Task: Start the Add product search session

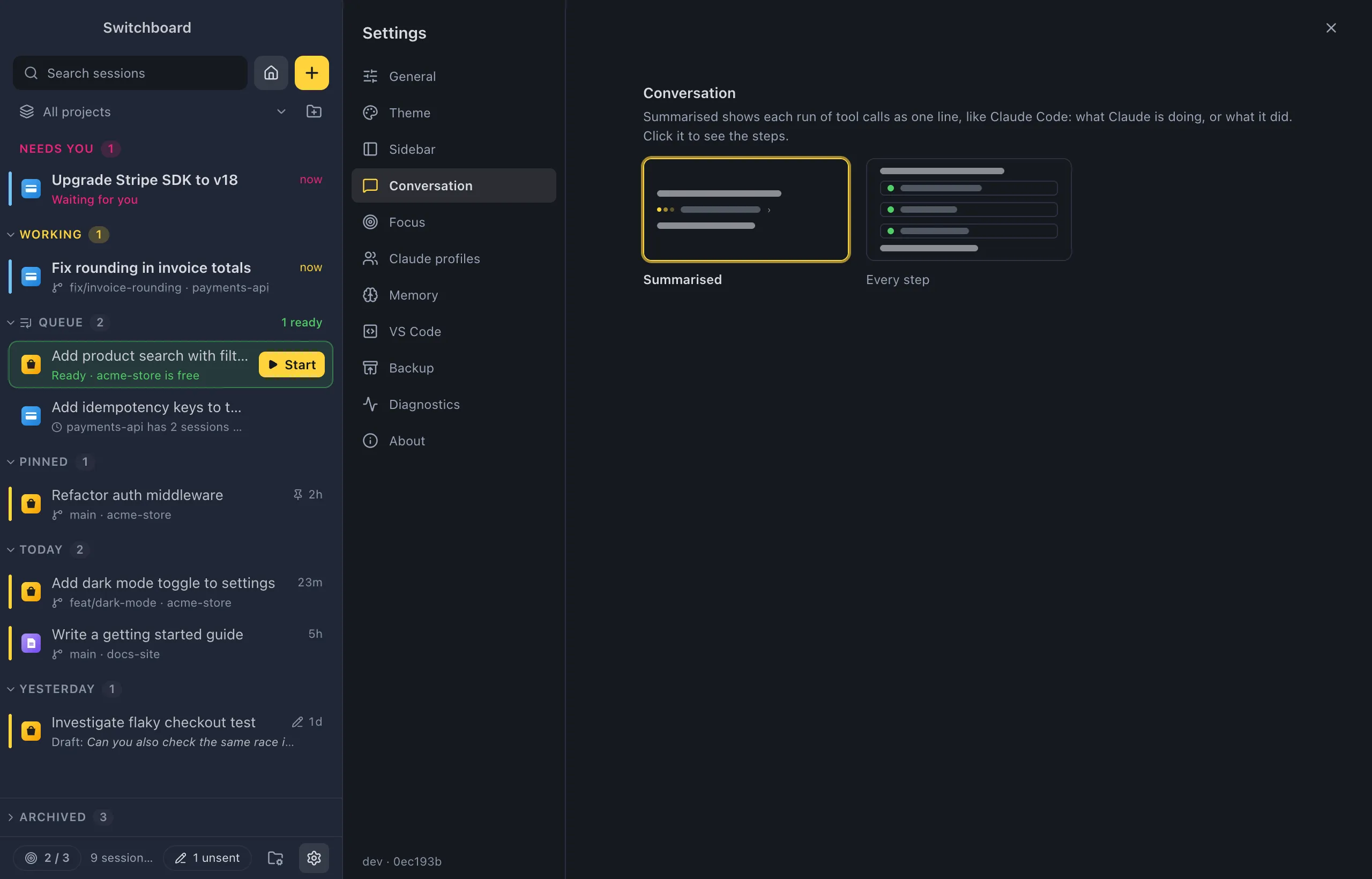Action: (x=292, y=364)
